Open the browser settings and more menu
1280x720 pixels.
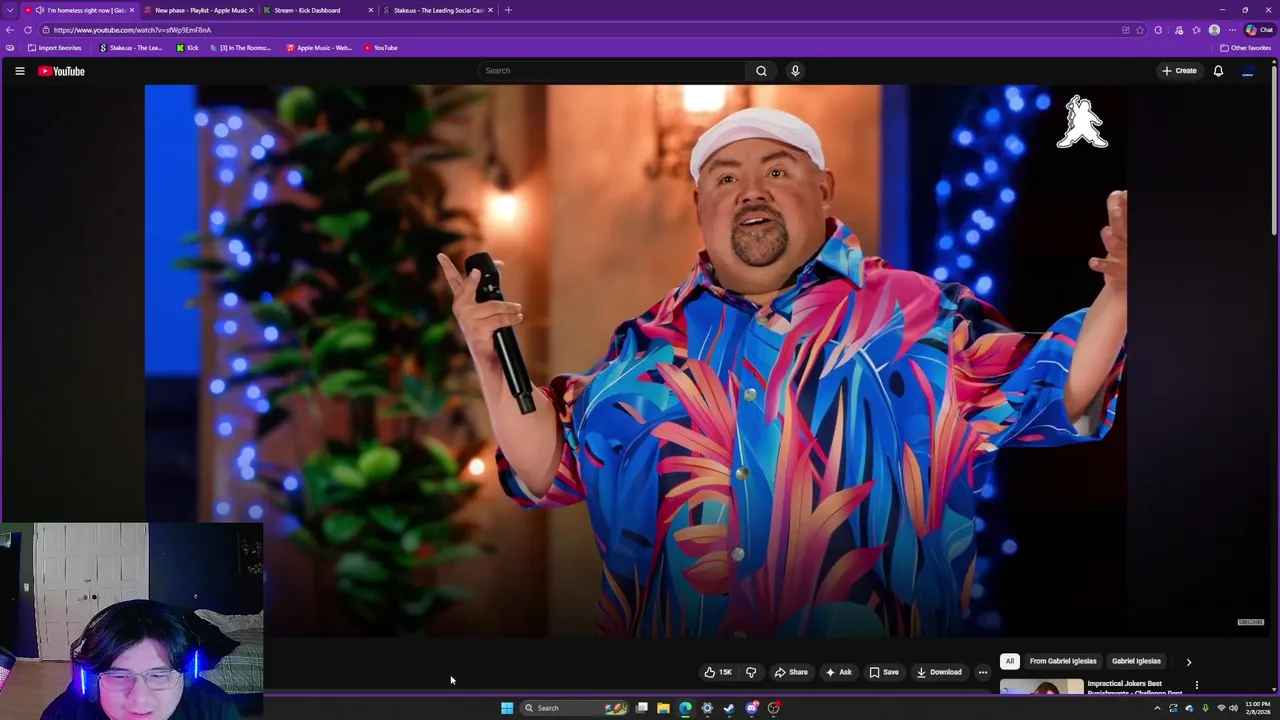pyautogui.click(x=1232, y=30)
